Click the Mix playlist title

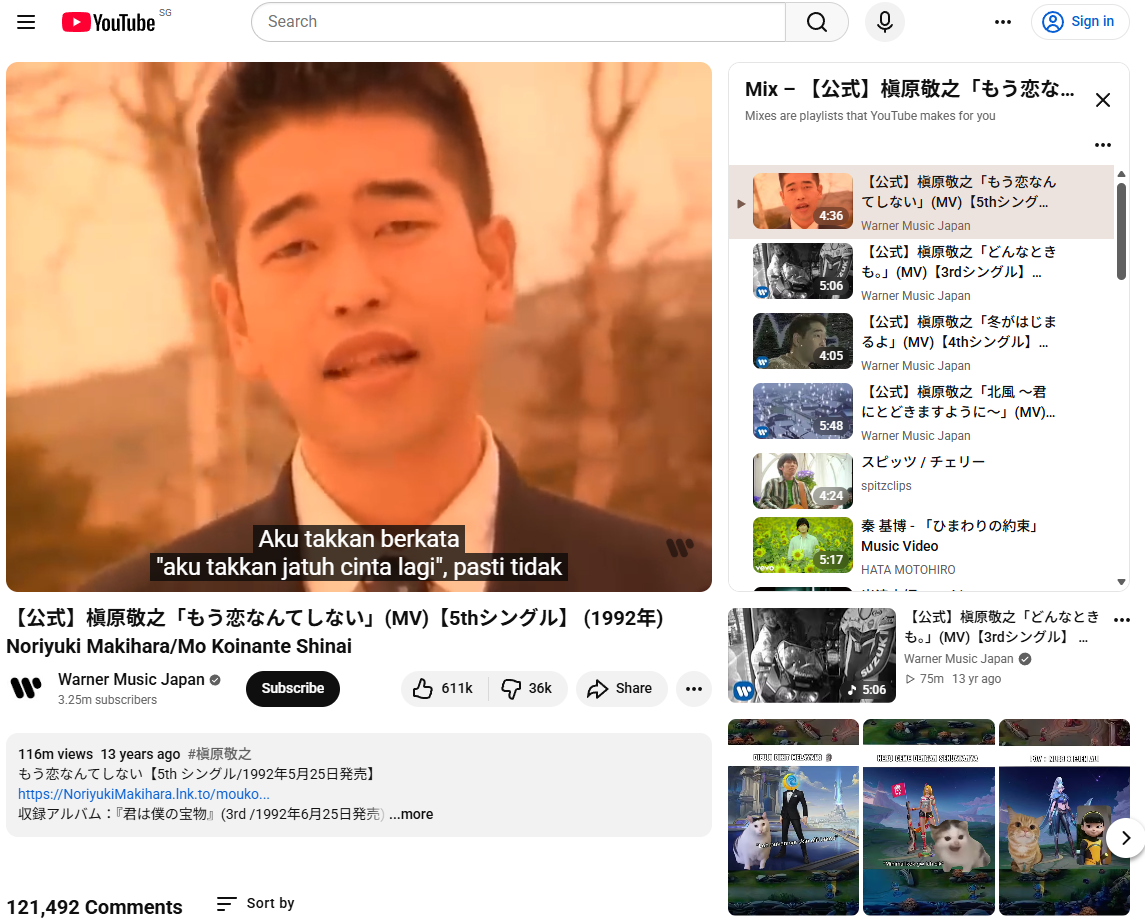point(910,89)
